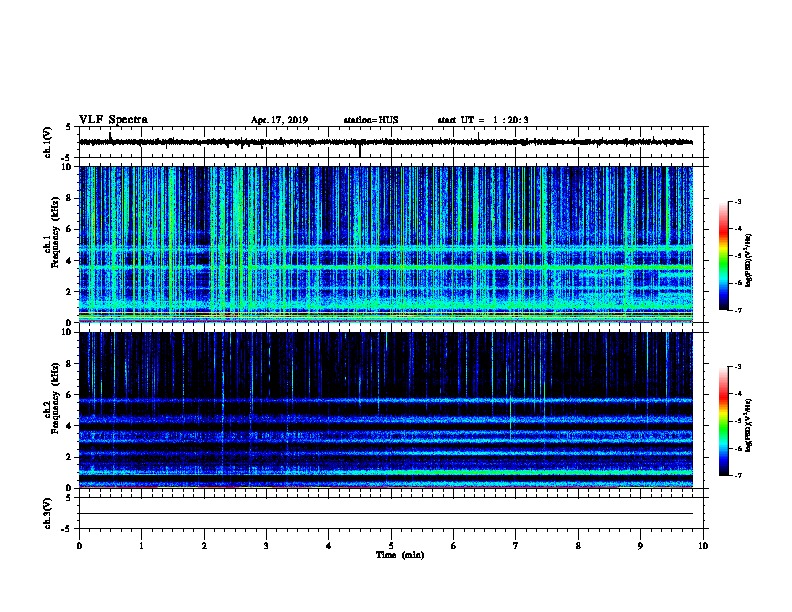Click the ch.1 color scale bar
The image size is (792, 612).
click(x=723, y=256)
